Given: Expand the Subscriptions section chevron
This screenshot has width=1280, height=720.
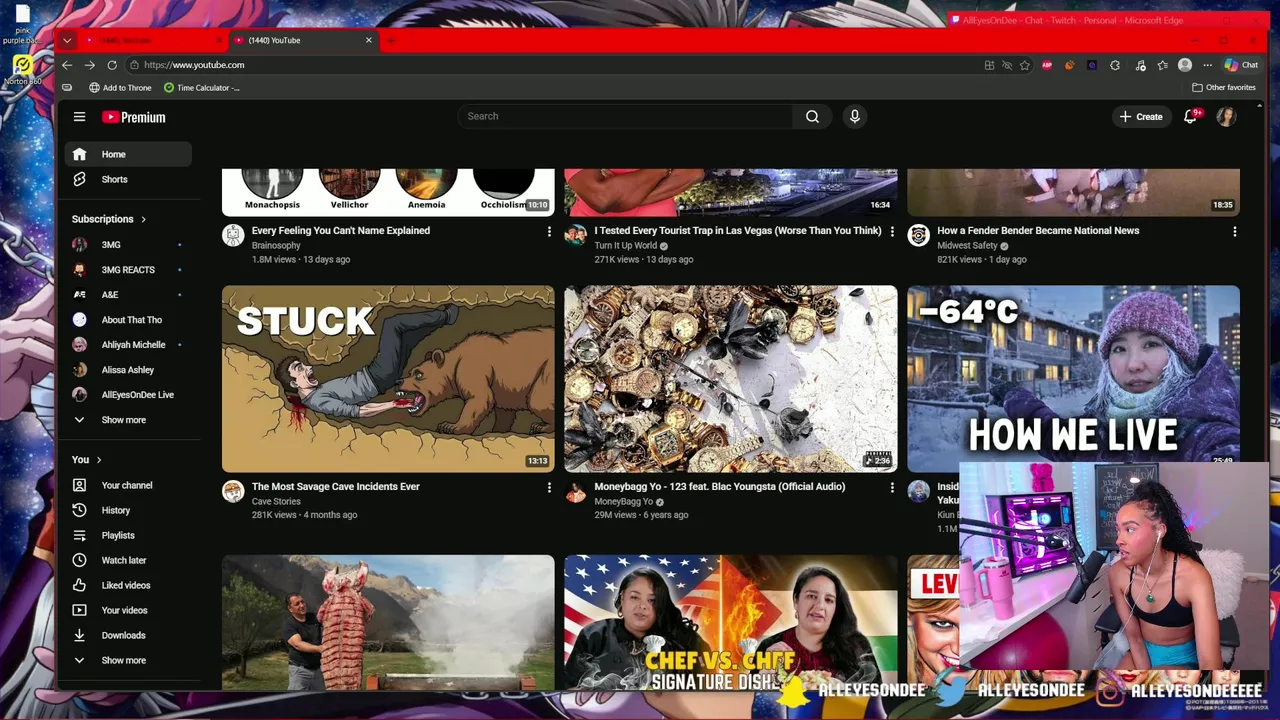Looking at the screenshot, I should point(143,219).
